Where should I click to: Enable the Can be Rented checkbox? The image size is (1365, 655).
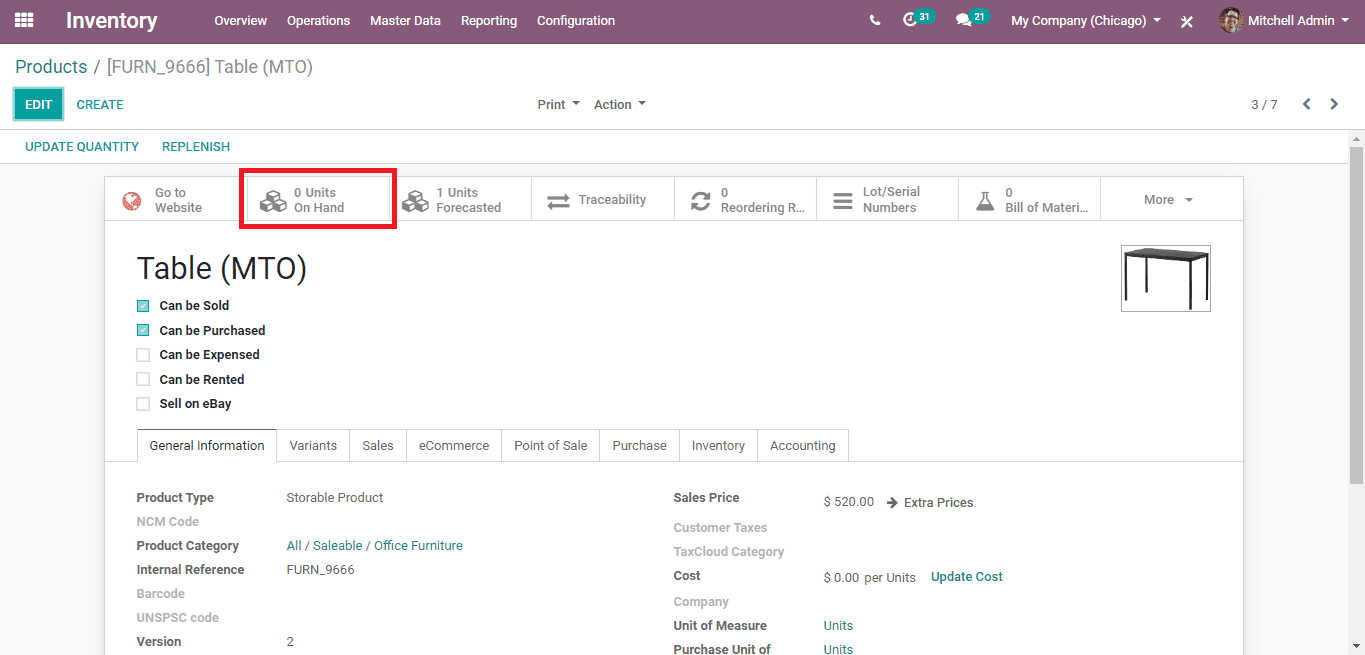(x=143, y=379)
